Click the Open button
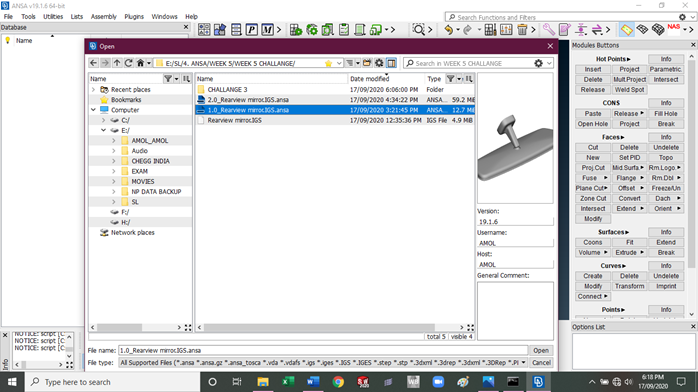 pyautogui.click(x=541, y=351)
